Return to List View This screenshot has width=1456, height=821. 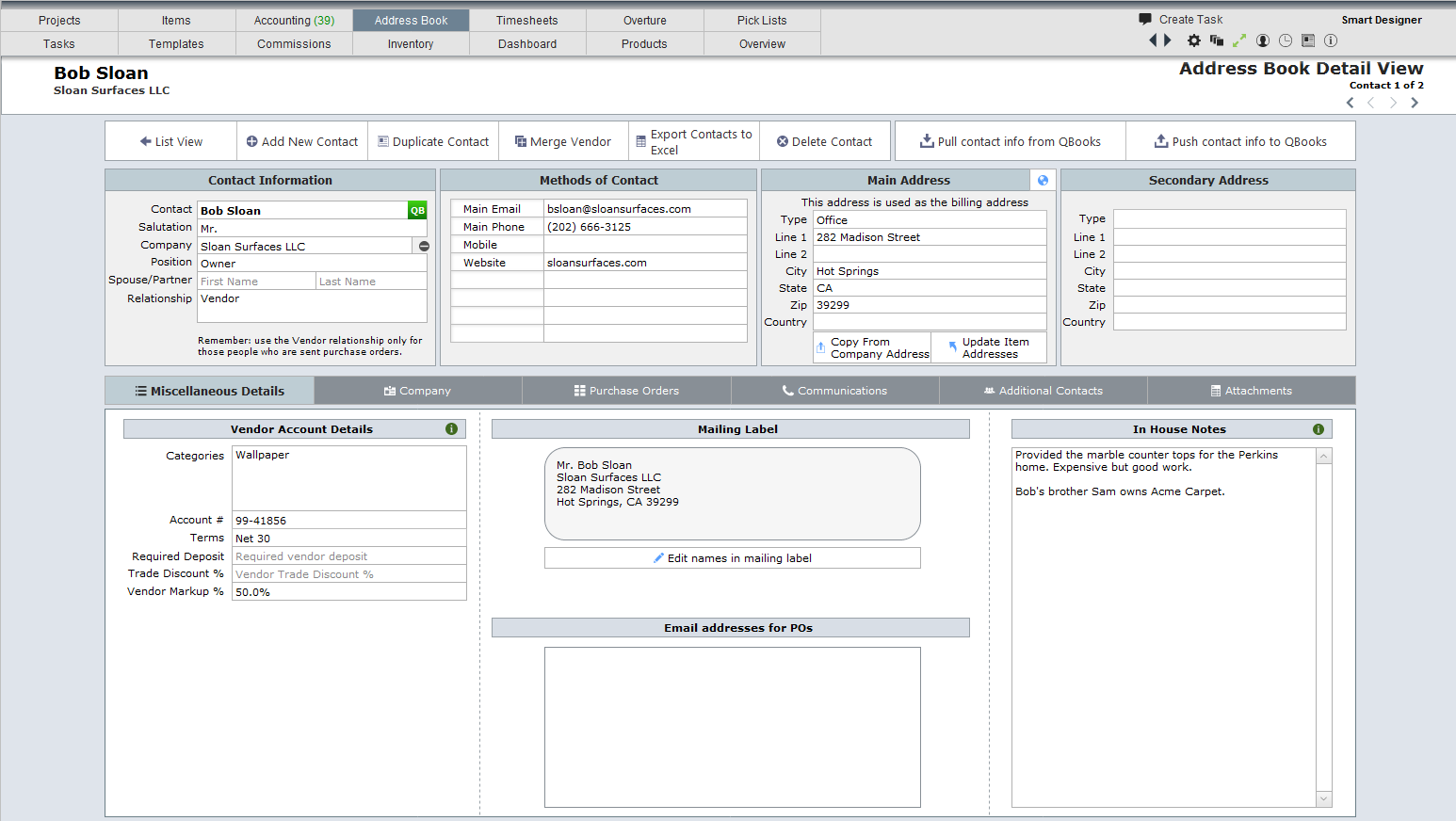171,141
